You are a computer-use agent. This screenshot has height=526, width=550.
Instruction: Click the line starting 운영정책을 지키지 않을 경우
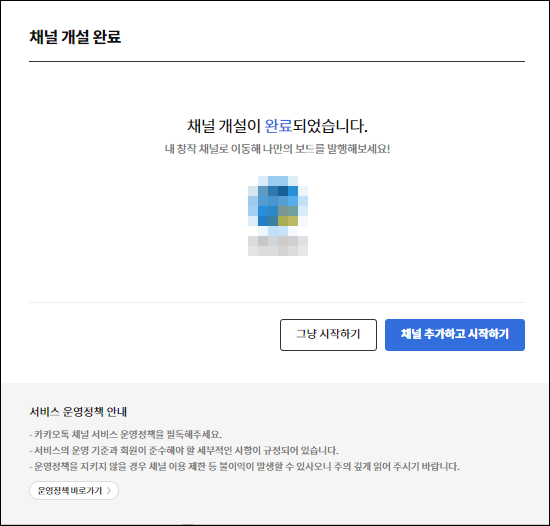(244, 467)
